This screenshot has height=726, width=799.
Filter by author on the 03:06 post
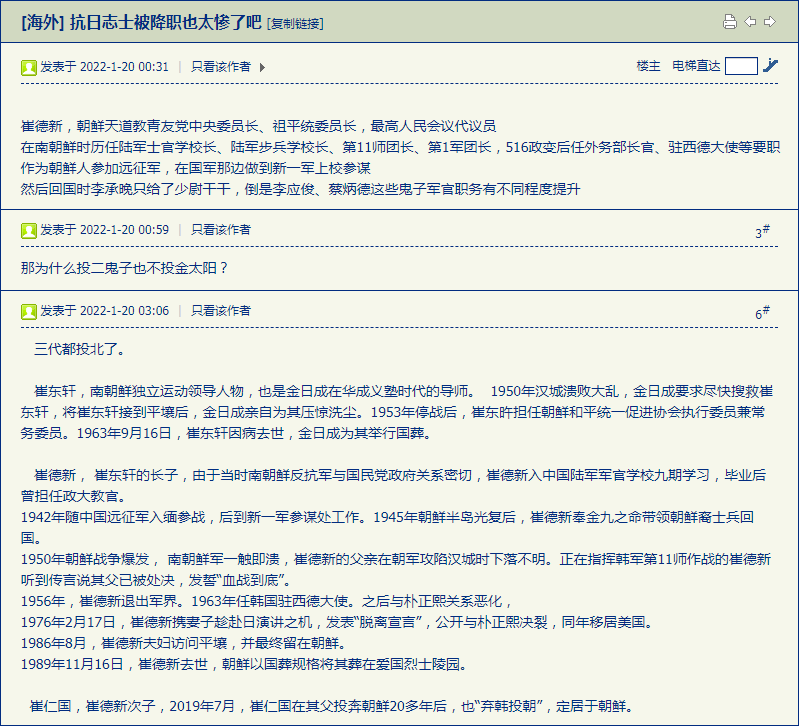(221, 311)
